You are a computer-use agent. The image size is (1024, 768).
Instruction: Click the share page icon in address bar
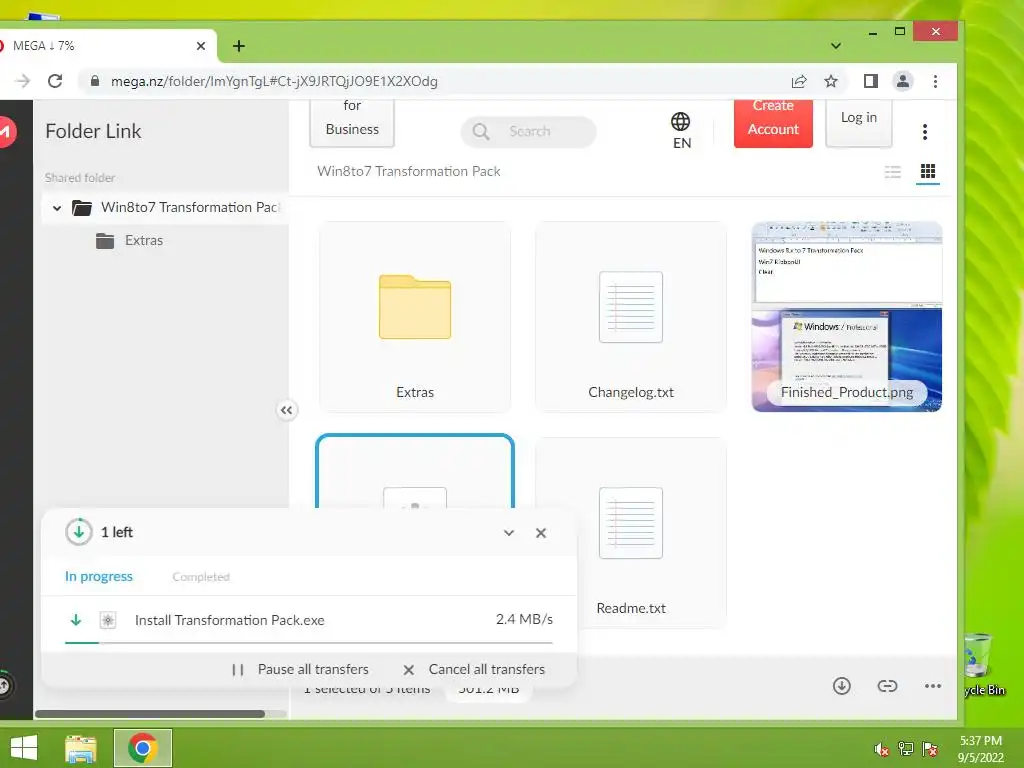click(x=799, y=81)
